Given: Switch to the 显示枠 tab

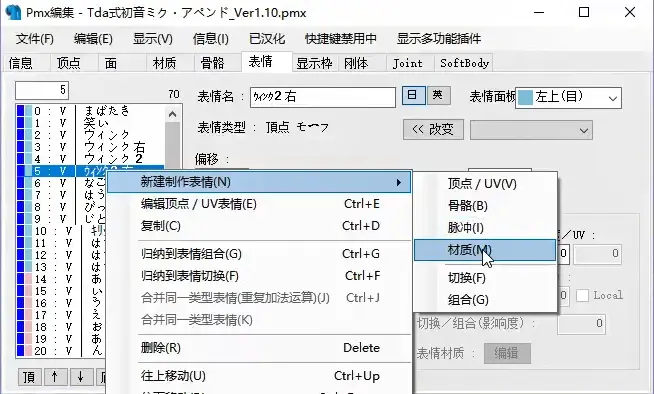Looking at the screenshot, I should click(x=314, y=63).
